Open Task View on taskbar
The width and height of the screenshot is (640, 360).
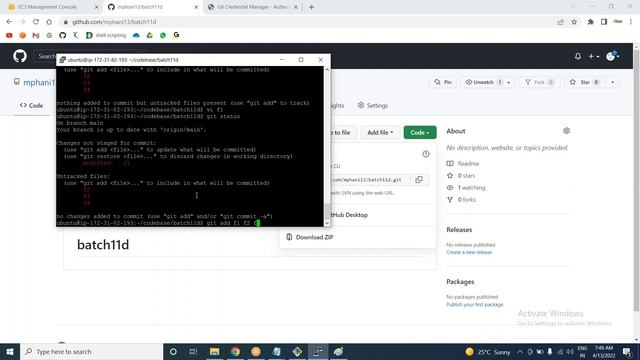click(x=193, y=351)
